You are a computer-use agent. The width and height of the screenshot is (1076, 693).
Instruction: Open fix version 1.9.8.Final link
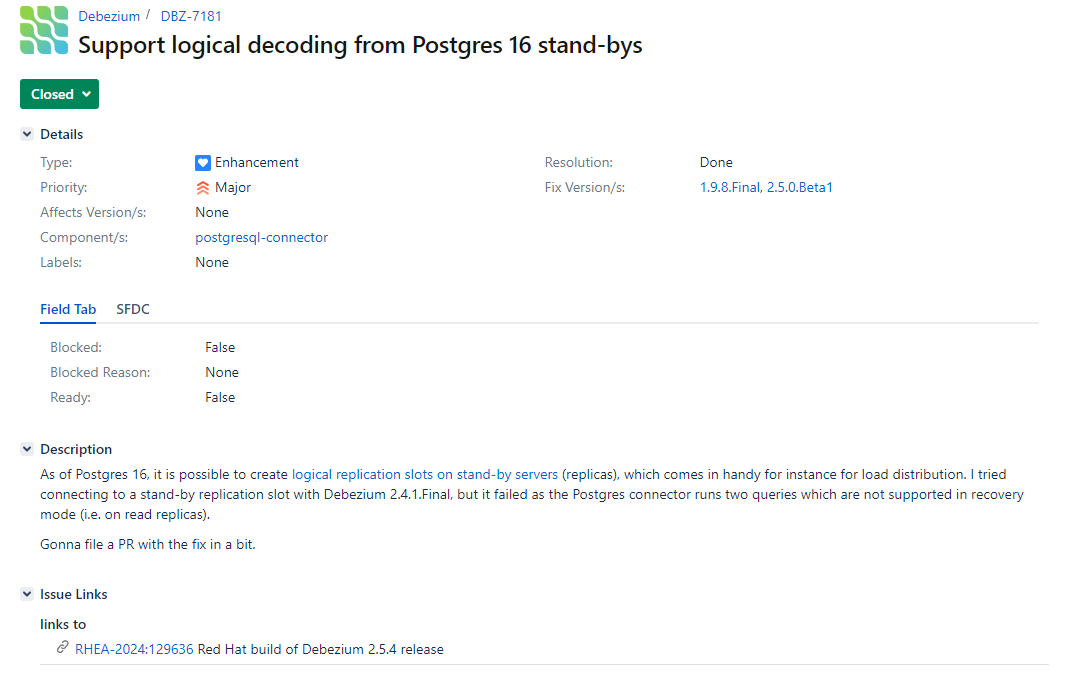730,188
